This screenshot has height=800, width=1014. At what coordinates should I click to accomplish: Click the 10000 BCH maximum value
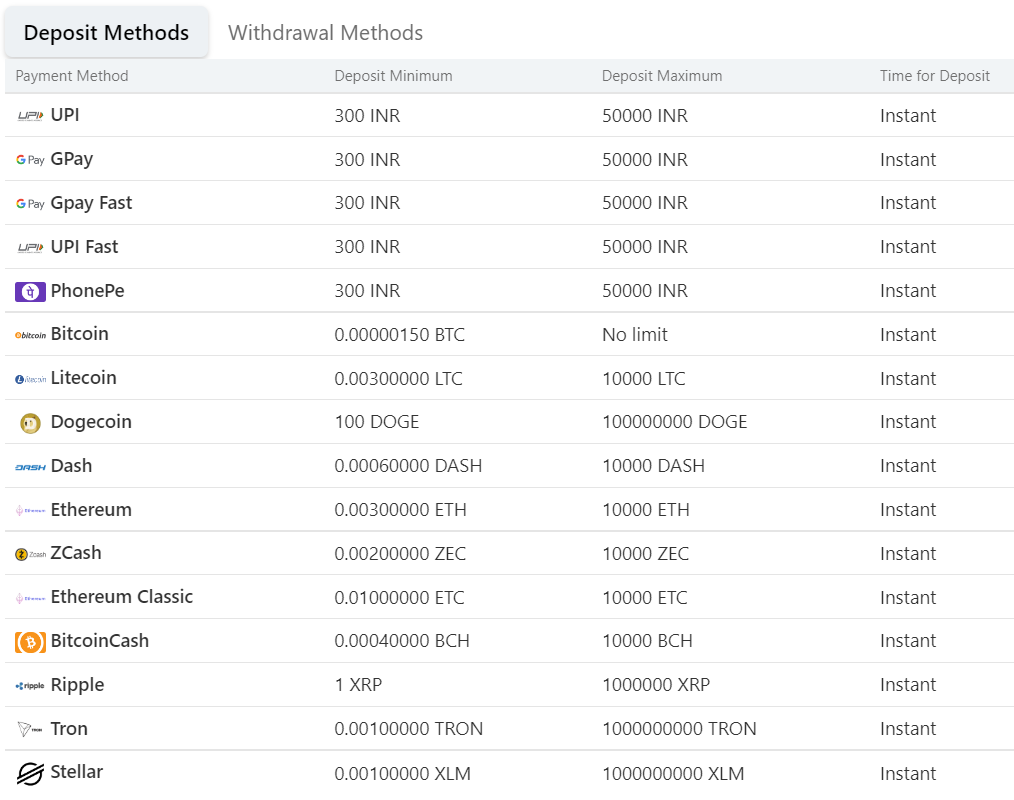[647, 641]
